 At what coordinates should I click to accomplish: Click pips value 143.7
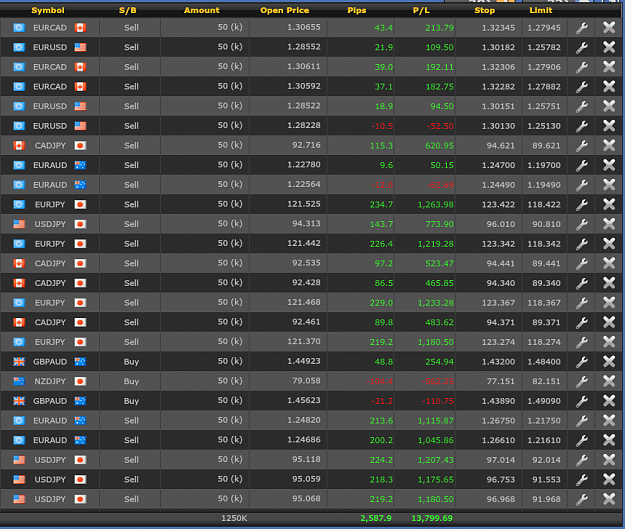tap(381, 224)
